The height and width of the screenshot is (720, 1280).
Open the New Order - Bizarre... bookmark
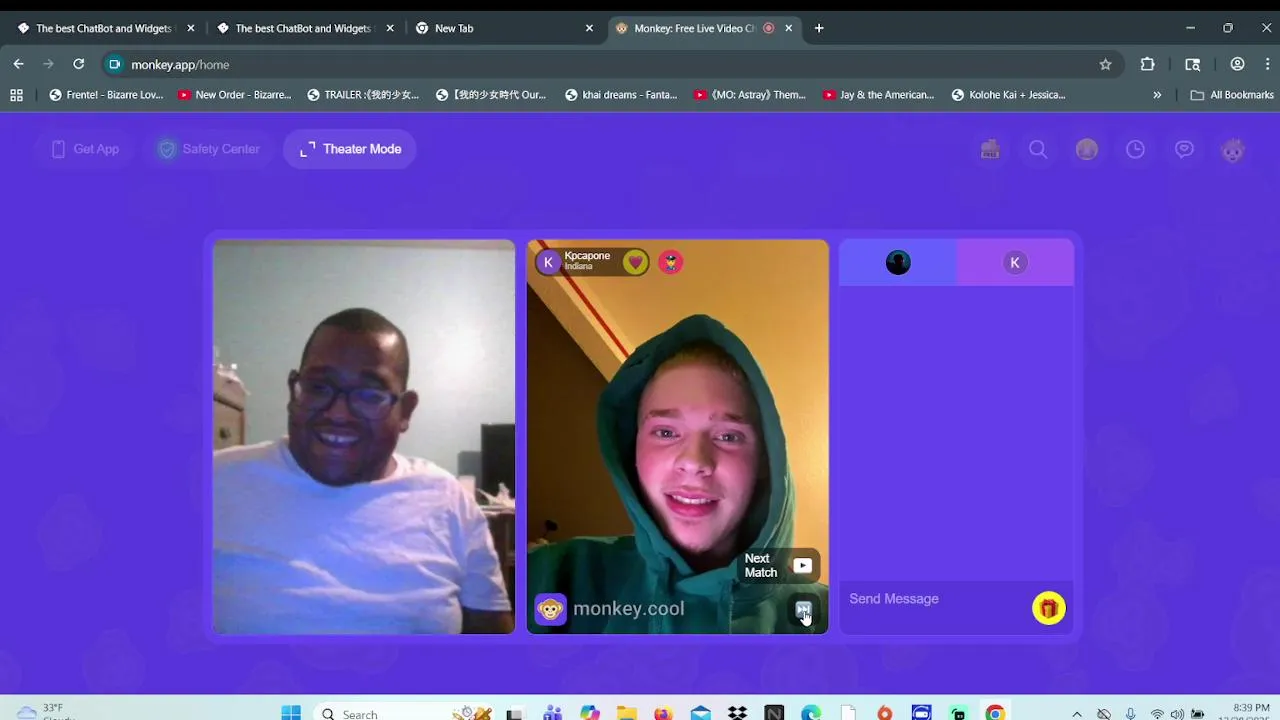tap(234, 95)
